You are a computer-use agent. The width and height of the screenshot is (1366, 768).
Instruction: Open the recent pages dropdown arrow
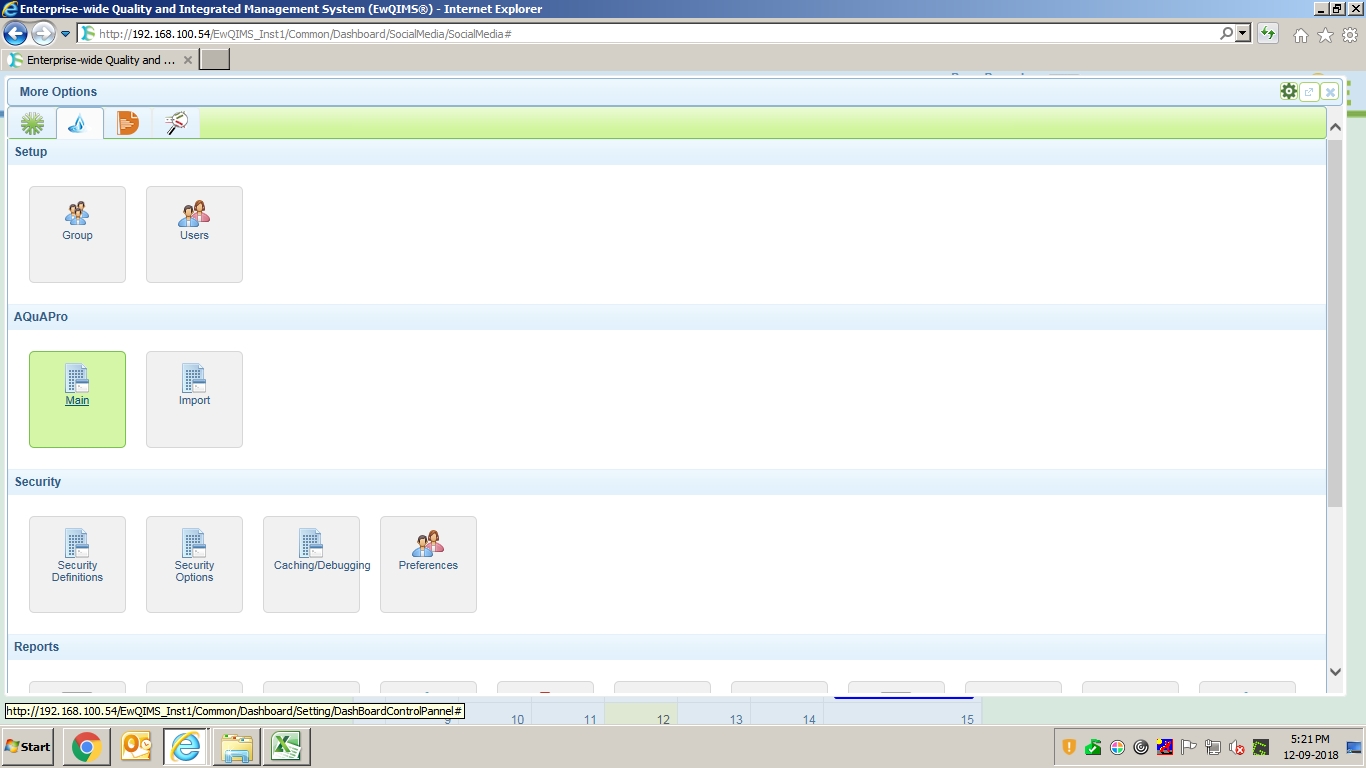coord(66,34)
